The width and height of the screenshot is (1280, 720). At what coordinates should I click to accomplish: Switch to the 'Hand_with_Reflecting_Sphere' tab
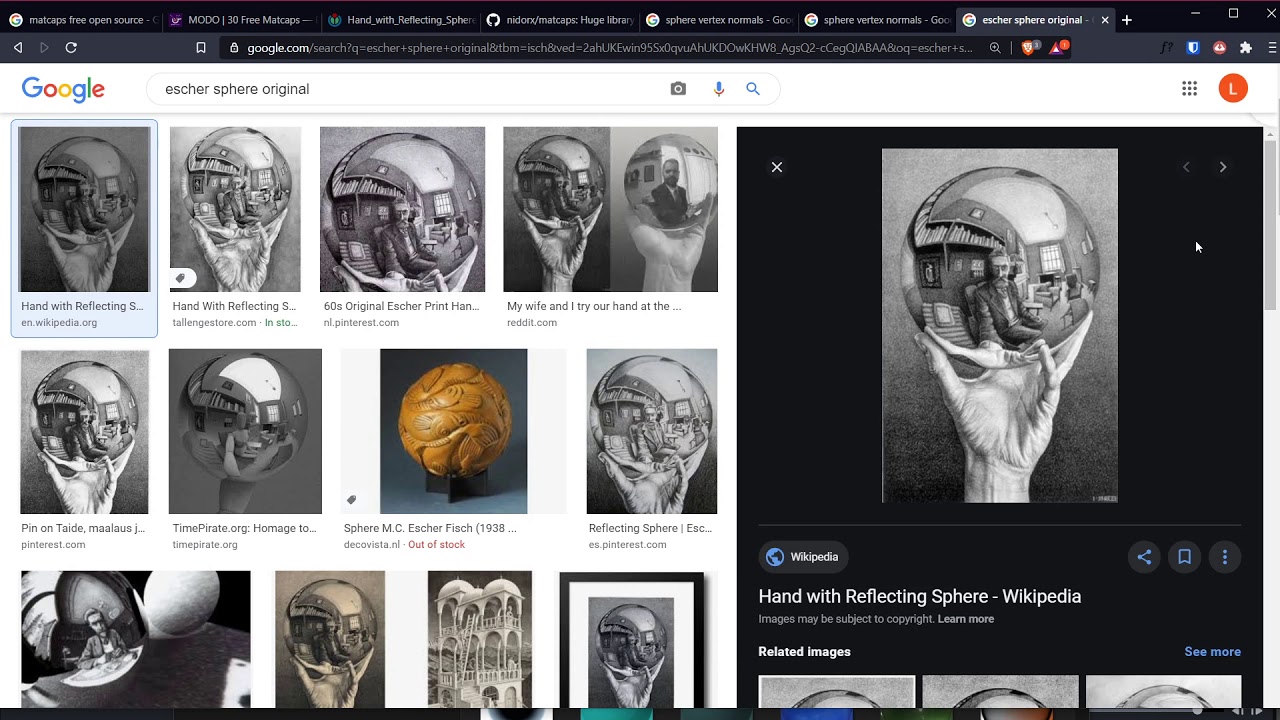point(400,20)
